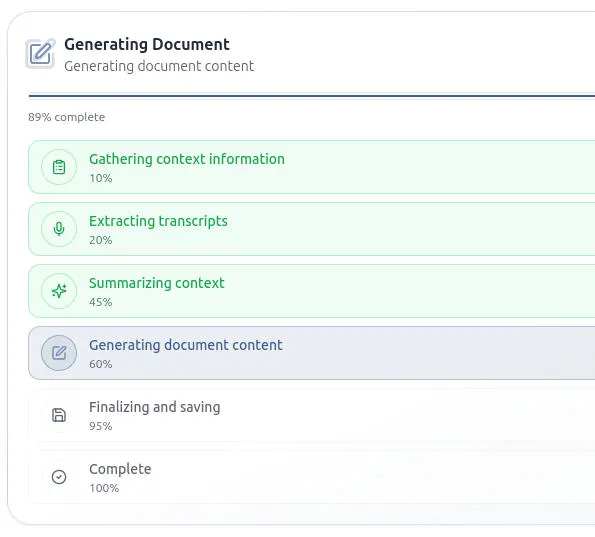Select the 'Finalizing and saving' step title

pos(154,407)
